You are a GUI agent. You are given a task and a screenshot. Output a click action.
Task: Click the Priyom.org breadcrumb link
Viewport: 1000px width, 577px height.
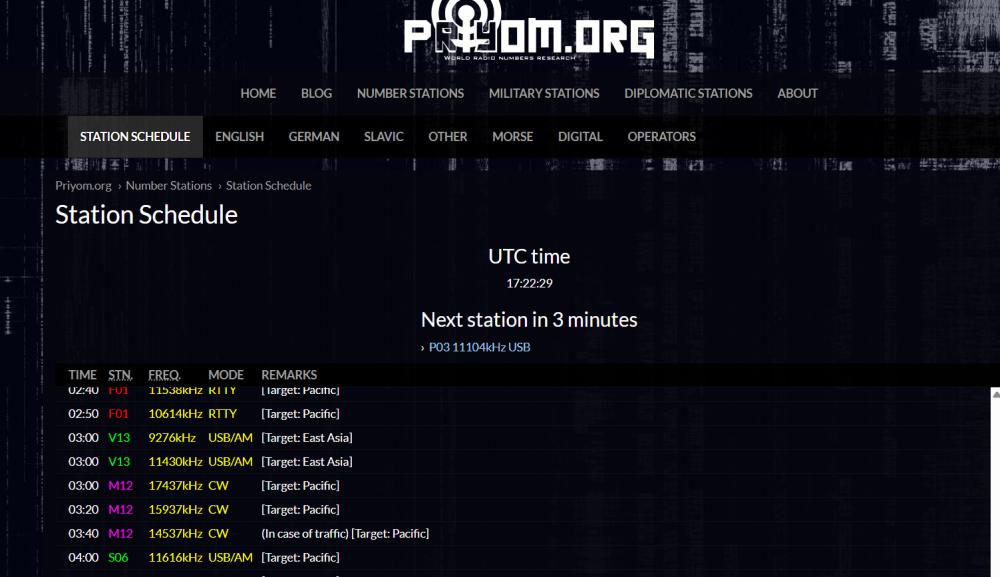click(83, 186)
